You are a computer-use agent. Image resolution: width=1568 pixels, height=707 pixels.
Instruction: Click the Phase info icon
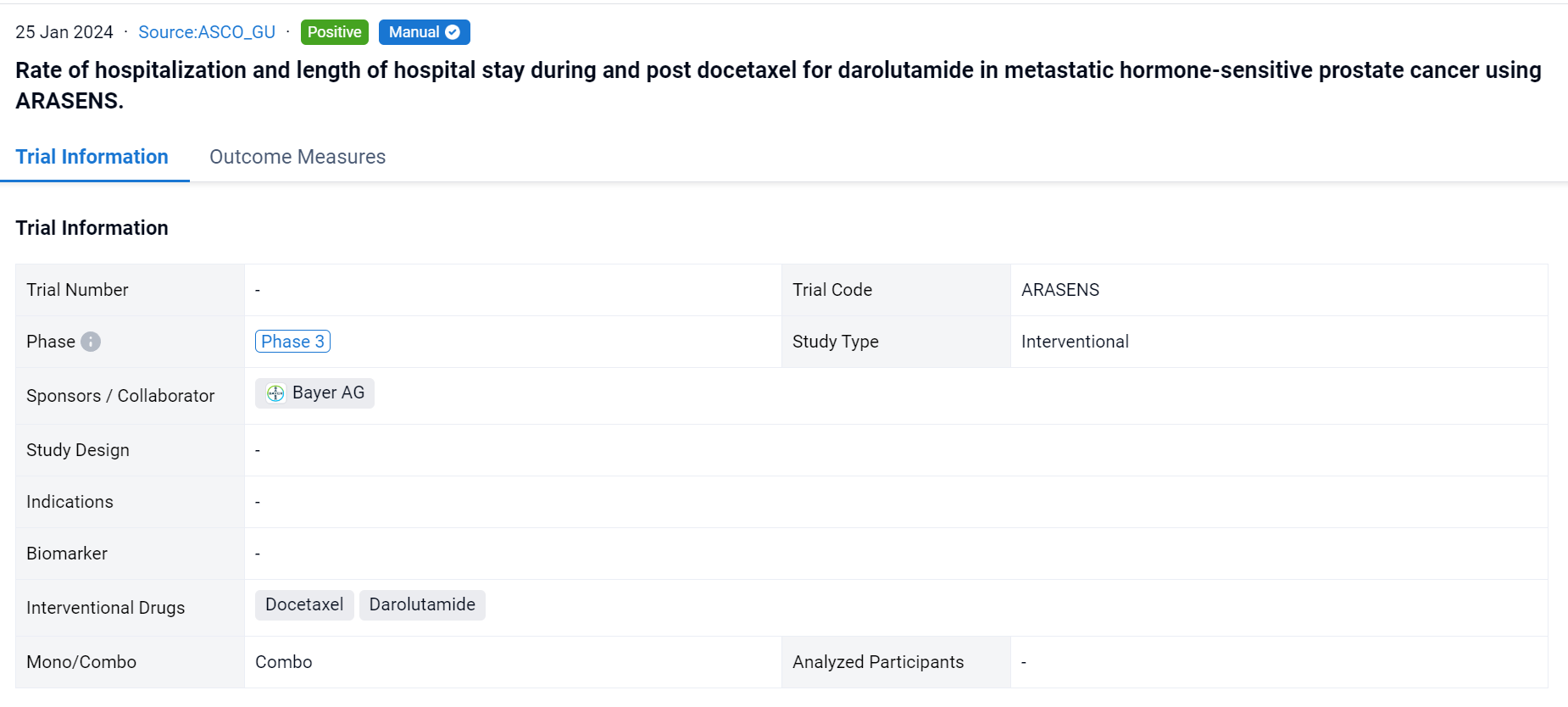(x=91, y=342)
